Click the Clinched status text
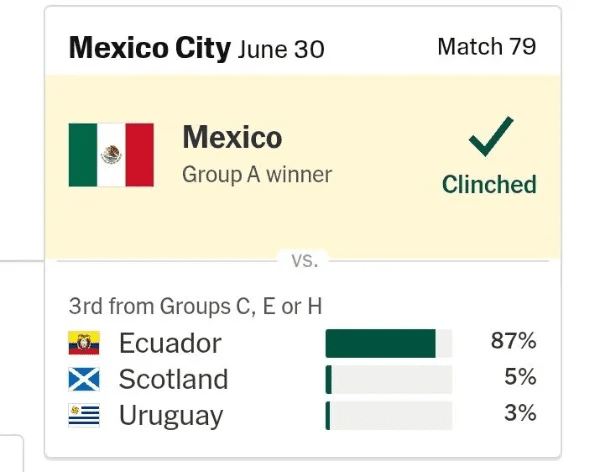The width and height of the screenshot is (600, 472). [489, 185]
